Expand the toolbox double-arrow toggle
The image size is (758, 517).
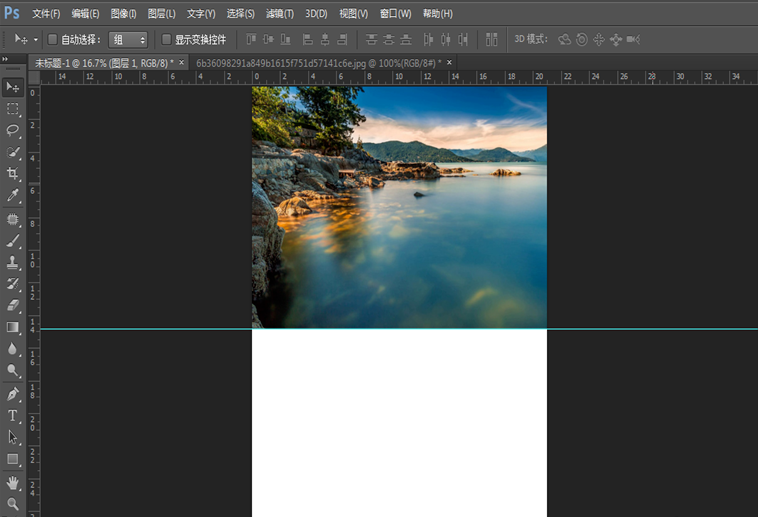coord(5,59)
